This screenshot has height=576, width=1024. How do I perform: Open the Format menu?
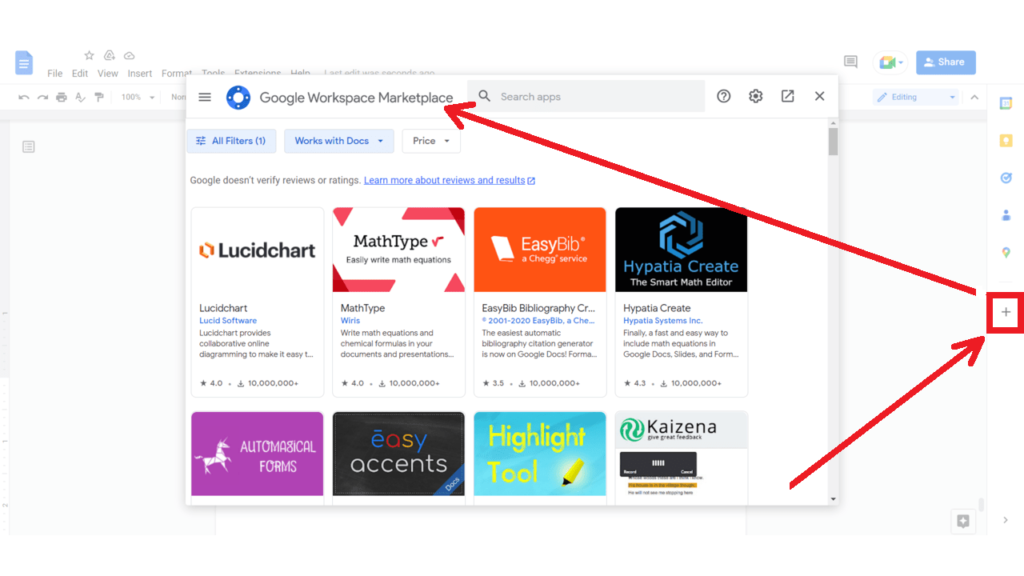(x=176, y=73)
